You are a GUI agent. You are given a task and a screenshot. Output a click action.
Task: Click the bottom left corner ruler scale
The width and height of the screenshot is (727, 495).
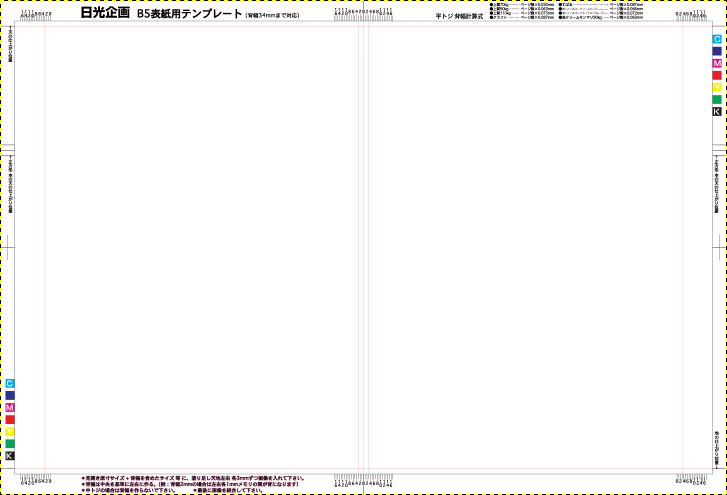[36, 479]
